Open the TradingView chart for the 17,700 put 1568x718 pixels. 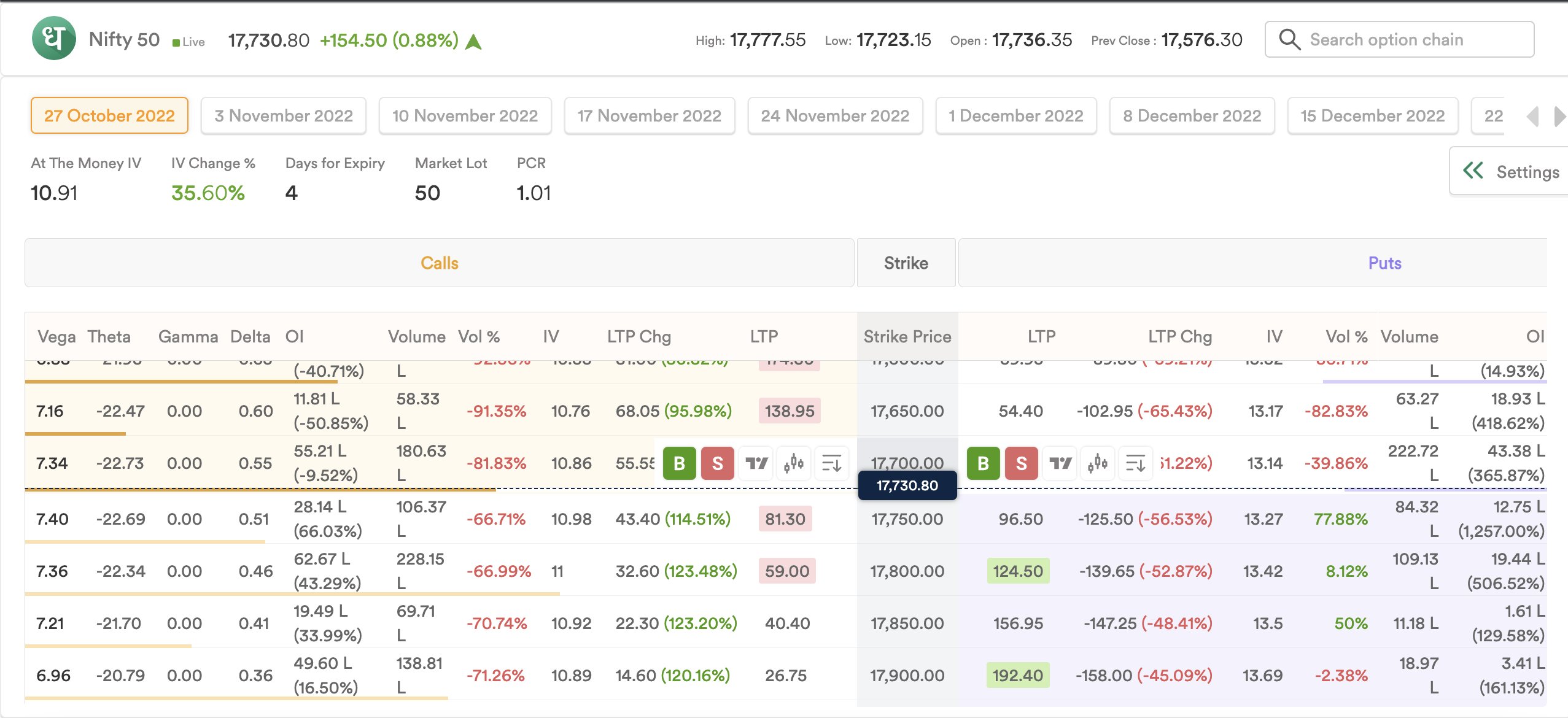pyautogui.click(x=1060, y=463)
